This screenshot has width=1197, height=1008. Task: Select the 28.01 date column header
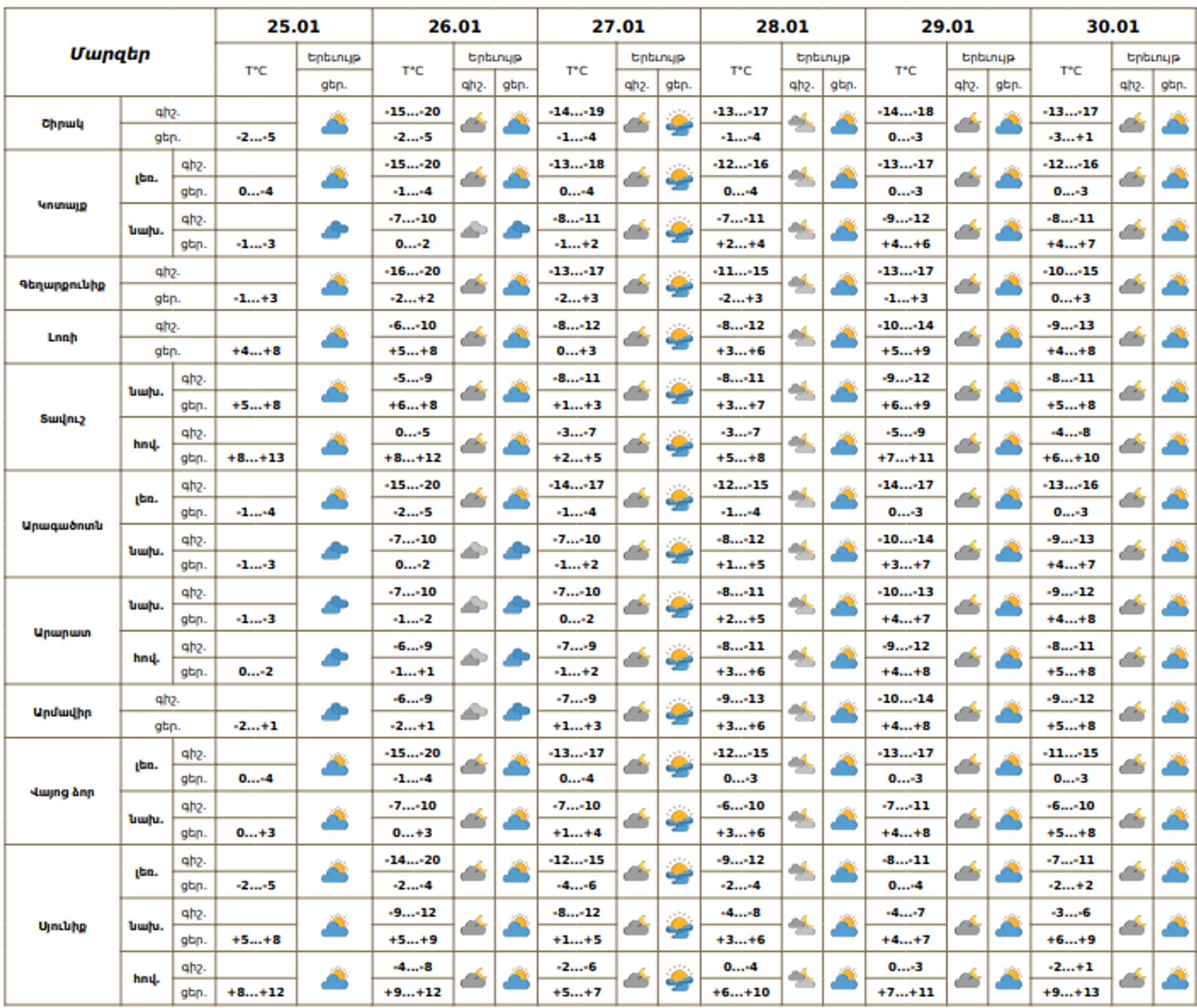click(x=782, y=26)
